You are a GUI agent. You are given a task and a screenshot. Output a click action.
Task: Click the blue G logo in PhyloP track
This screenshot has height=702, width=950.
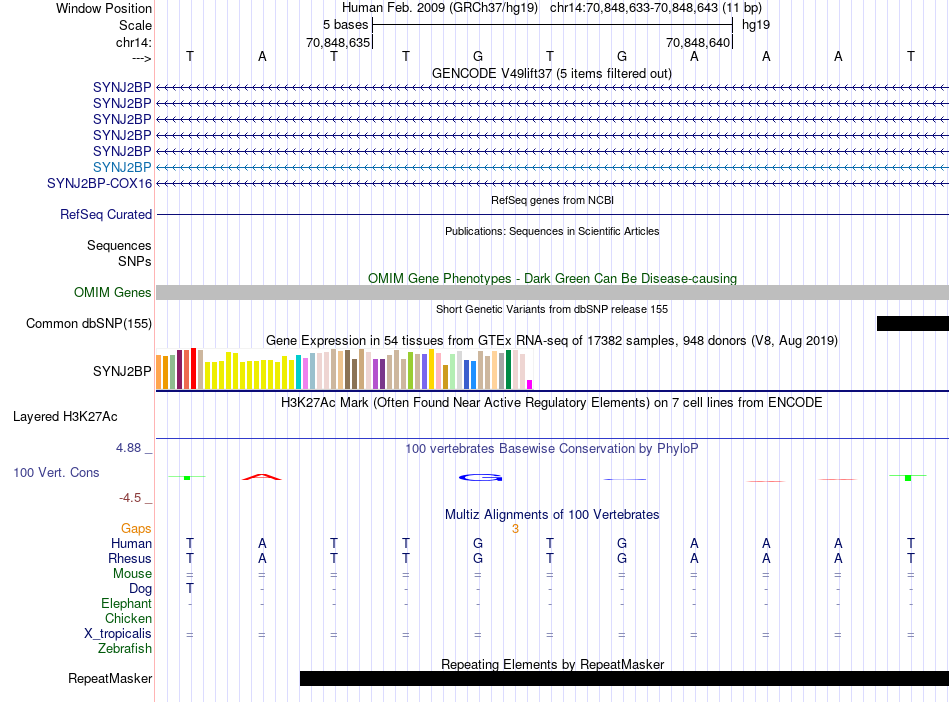coord(480,478)
